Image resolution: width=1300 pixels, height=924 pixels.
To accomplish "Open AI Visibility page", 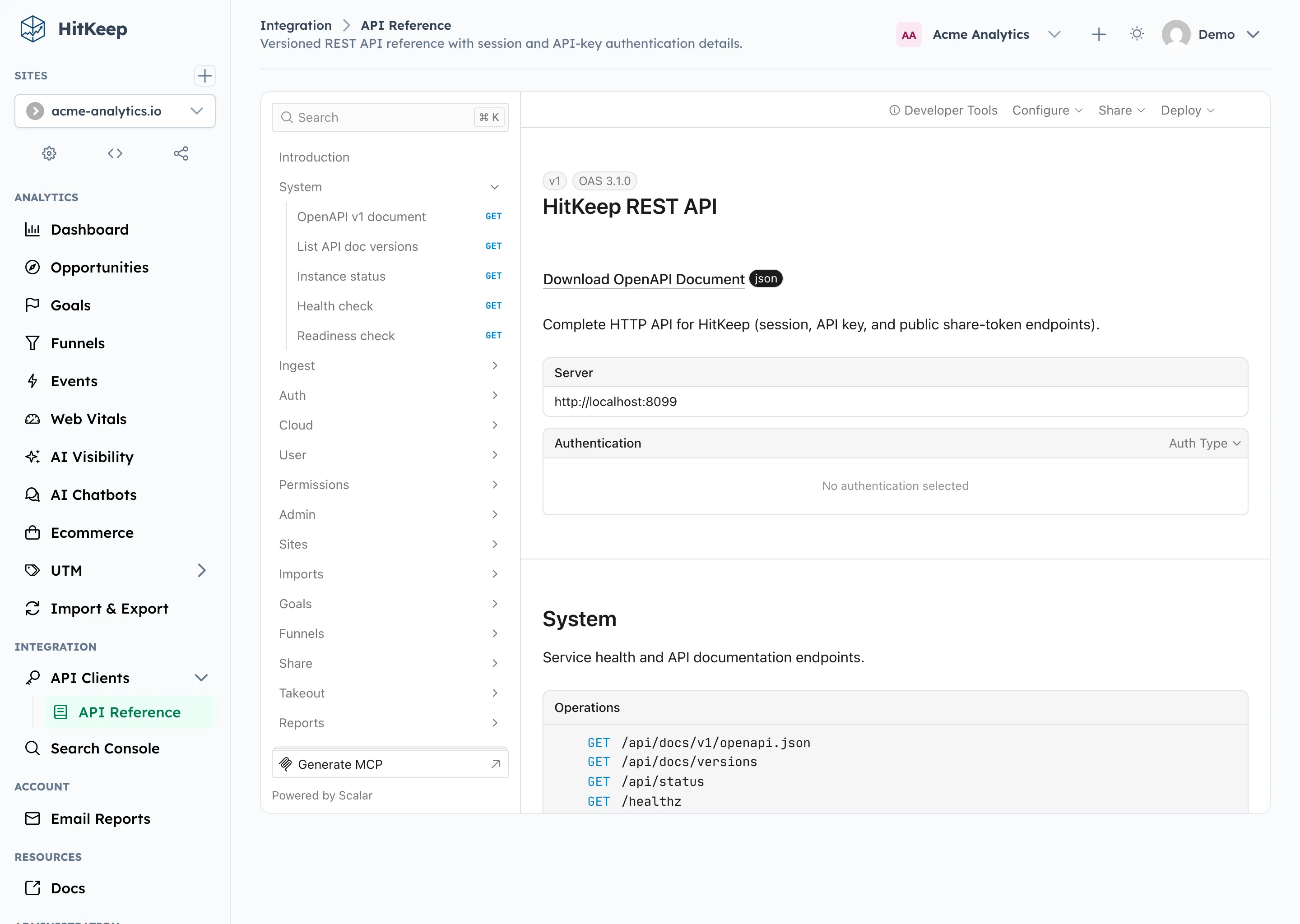I will click(x=115, y=457).
